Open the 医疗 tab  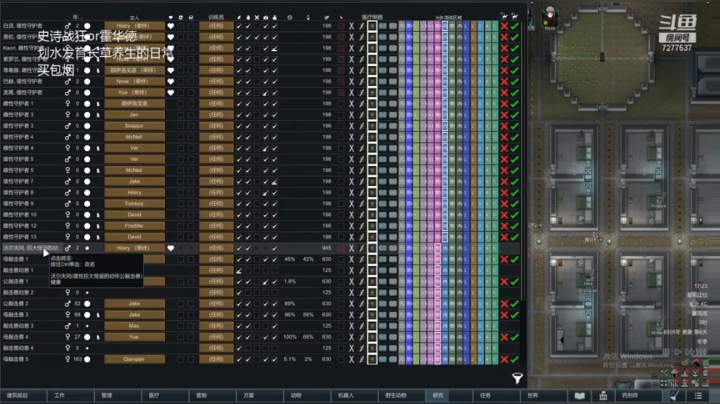165,395
